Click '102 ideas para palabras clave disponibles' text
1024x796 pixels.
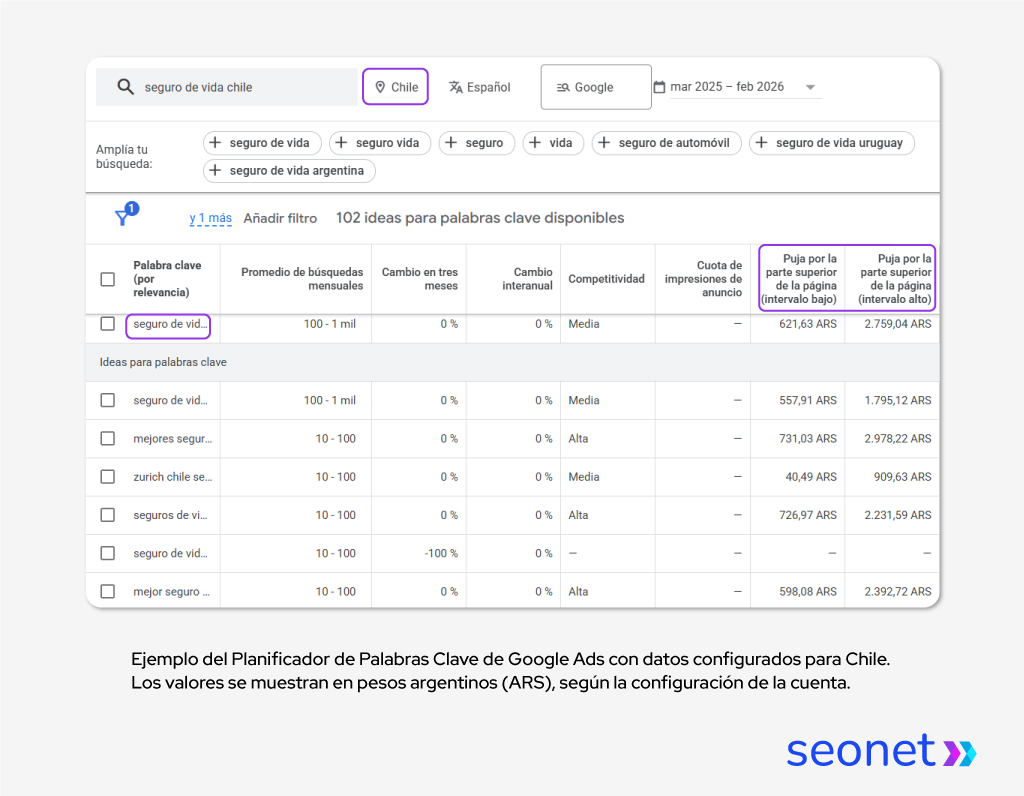[480, 218]
